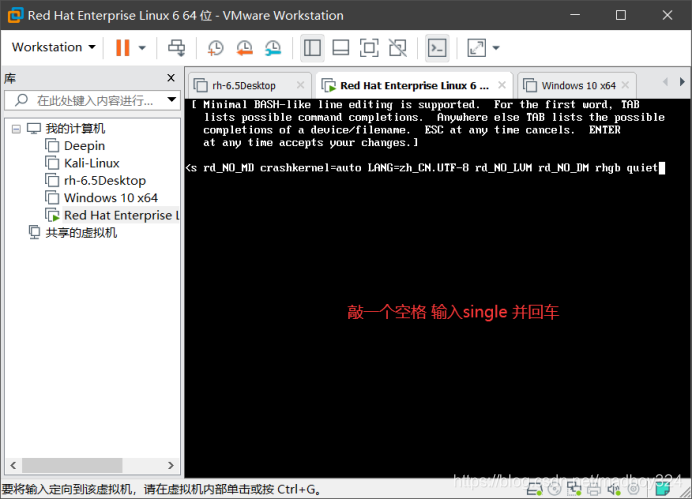The width and height of the screenshot is (692, 500).
Task: Select Red Hat Enterprise in the library
Action: coord(120,215)
